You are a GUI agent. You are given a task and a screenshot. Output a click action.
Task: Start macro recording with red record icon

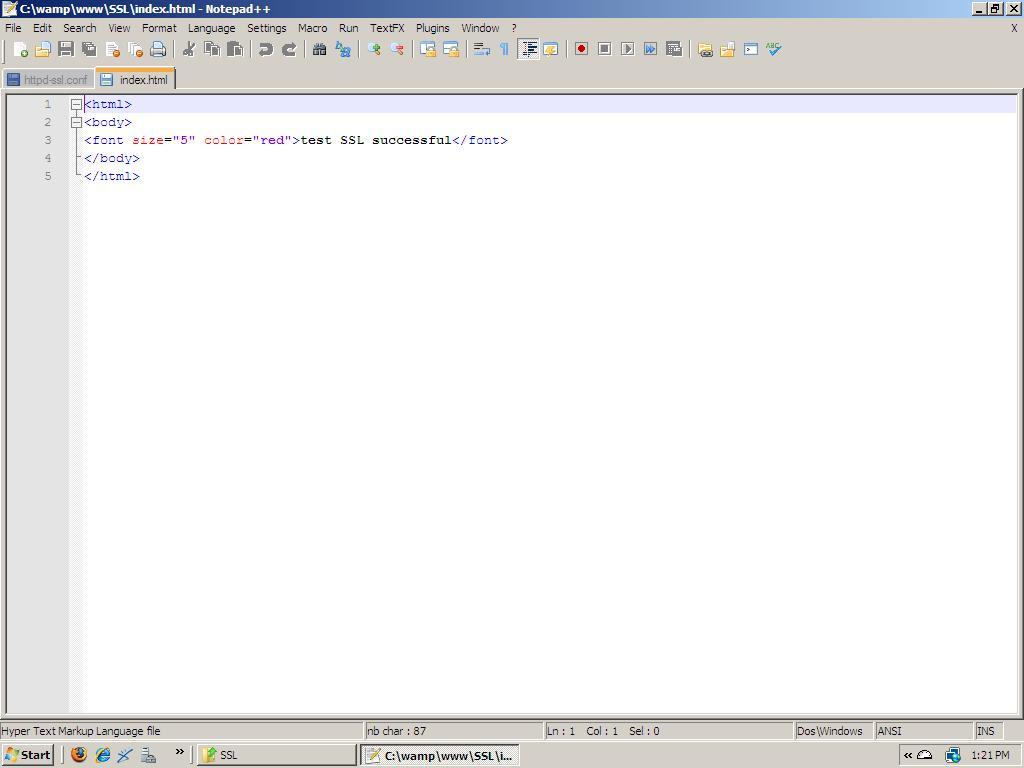[581, 49]
